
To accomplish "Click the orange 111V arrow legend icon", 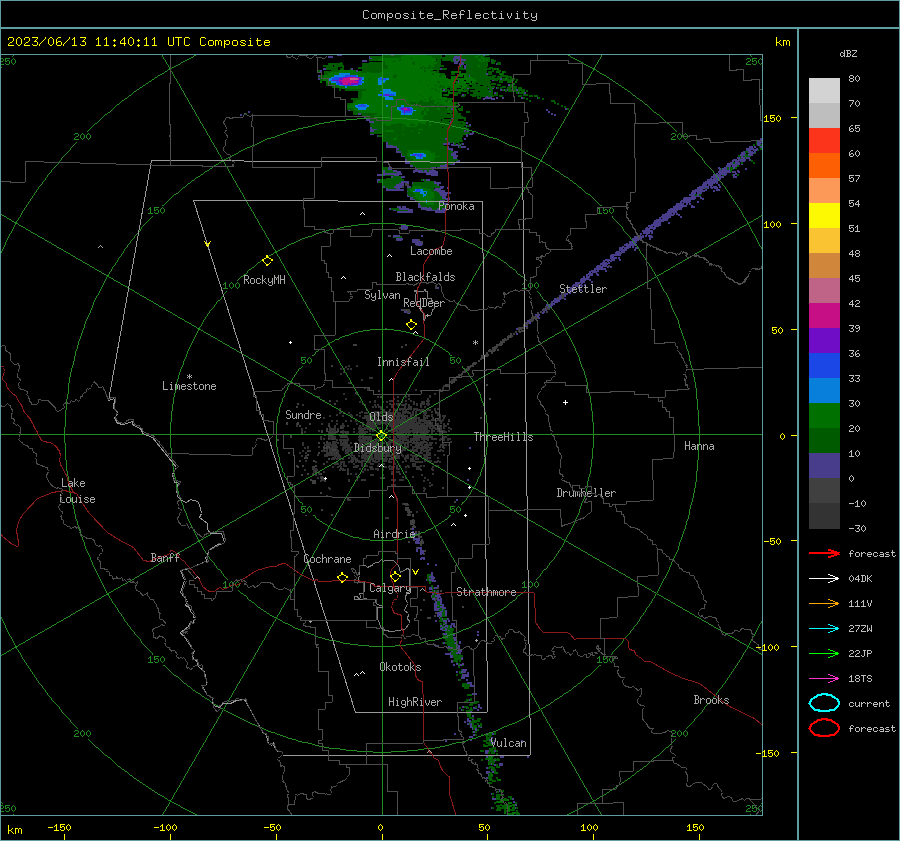I will [824, 603].
